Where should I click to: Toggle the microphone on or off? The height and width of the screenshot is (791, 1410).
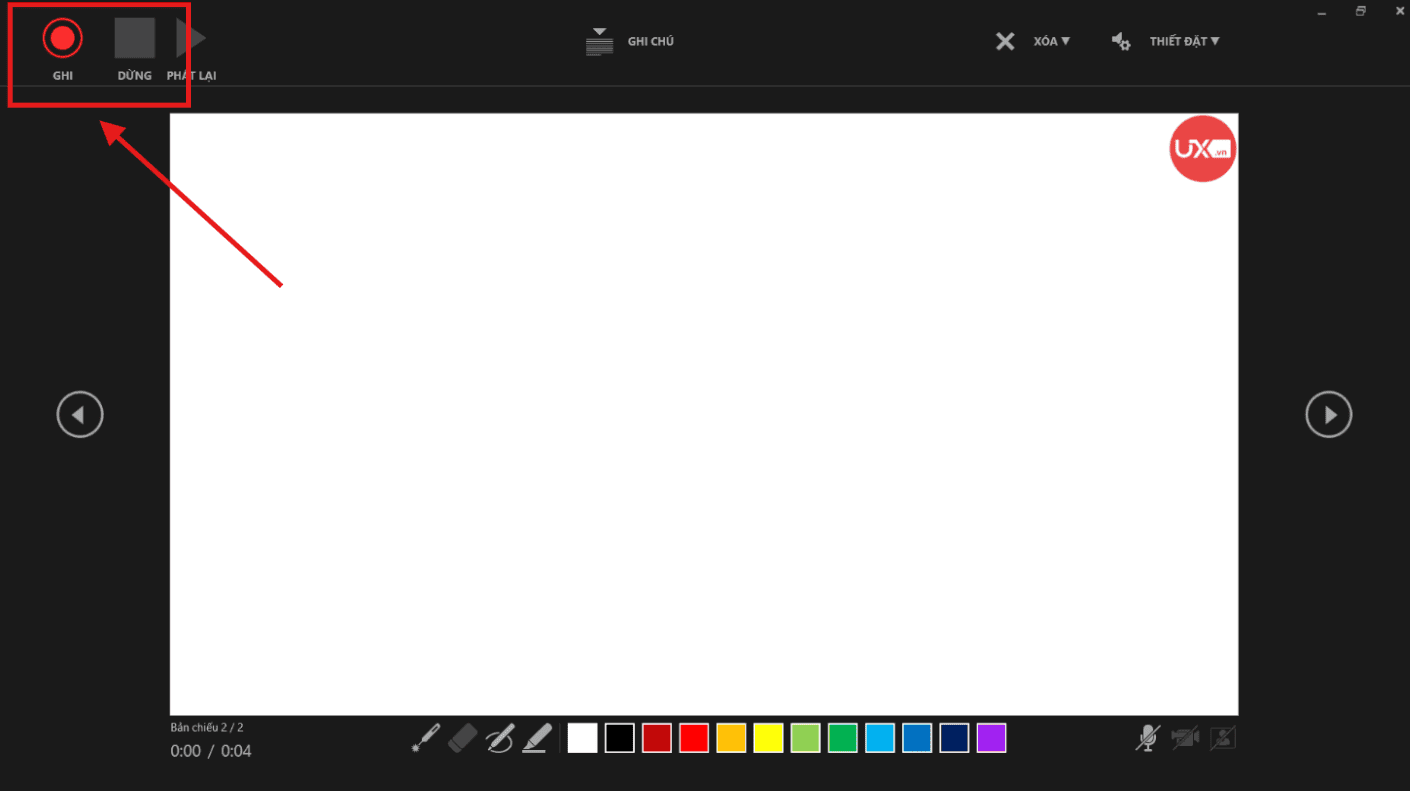(x=1147, y=738)
